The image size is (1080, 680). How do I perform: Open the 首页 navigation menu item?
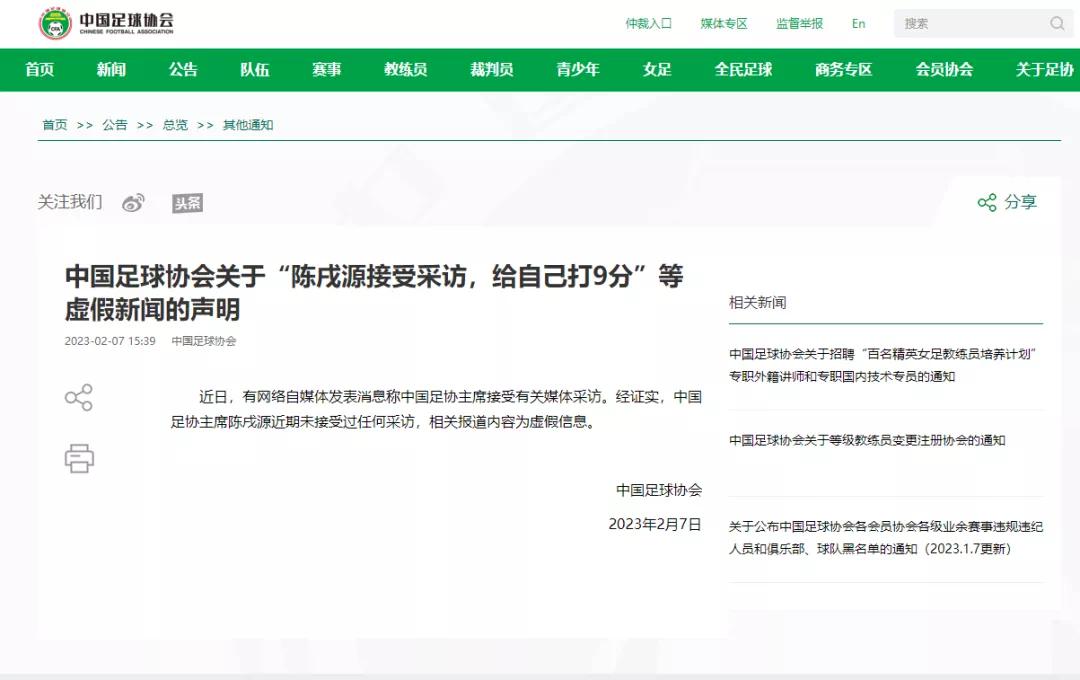(x=40, y=70)
